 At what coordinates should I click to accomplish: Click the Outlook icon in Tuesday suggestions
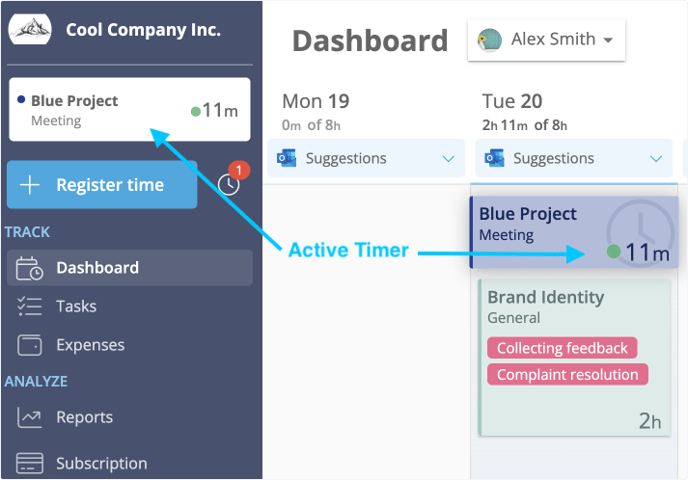point(495,159)
